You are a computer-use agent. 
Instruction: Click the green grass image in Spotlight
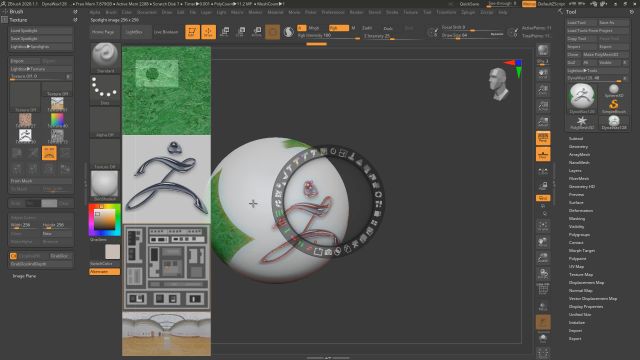click(x=167, y=91)
